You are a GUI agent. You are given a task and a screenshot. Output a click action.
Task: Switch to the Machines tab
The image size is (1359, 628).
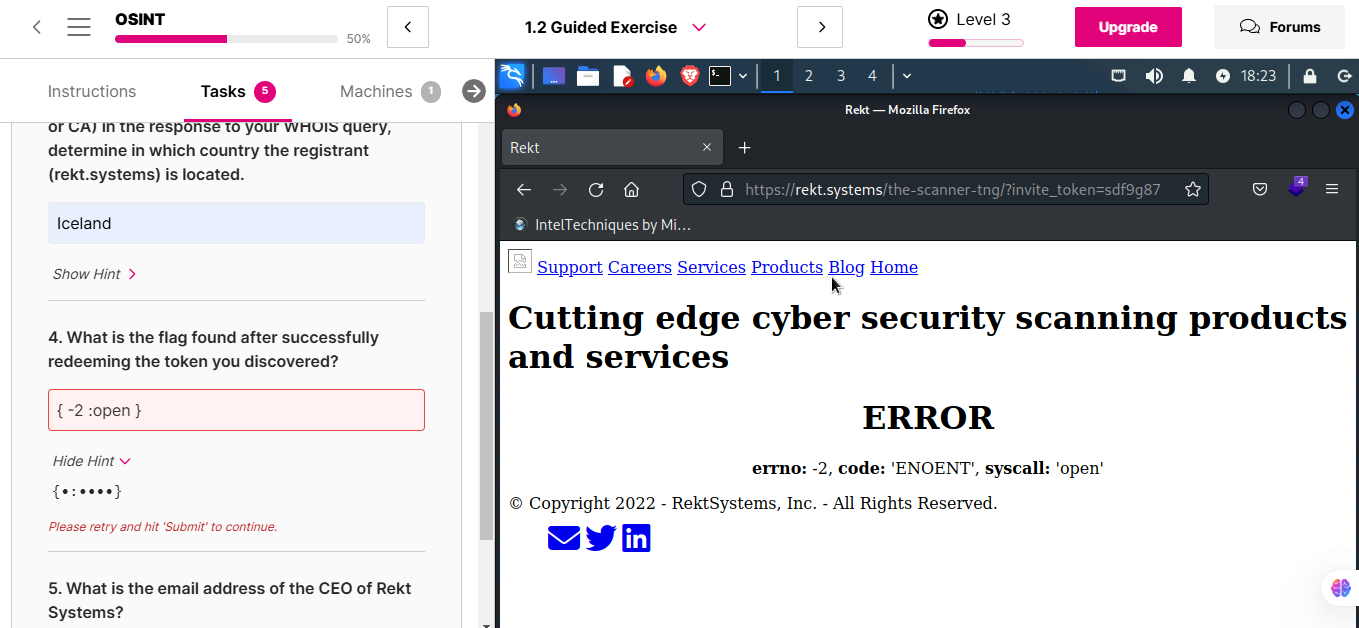[x=390, y=91]
